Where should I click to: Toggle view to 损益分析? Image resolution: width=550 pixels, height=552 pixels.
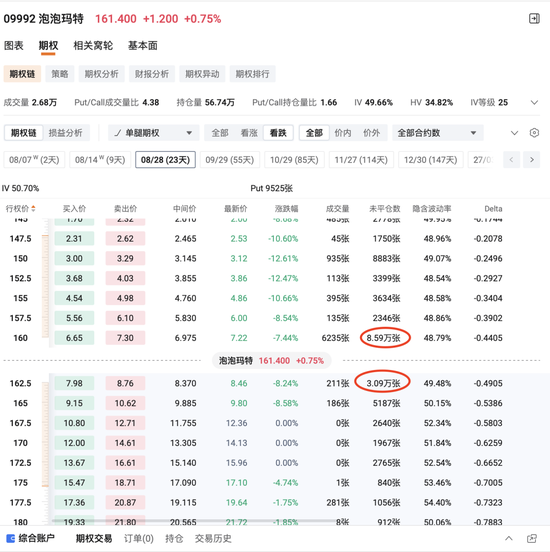[x=65, y=133]
